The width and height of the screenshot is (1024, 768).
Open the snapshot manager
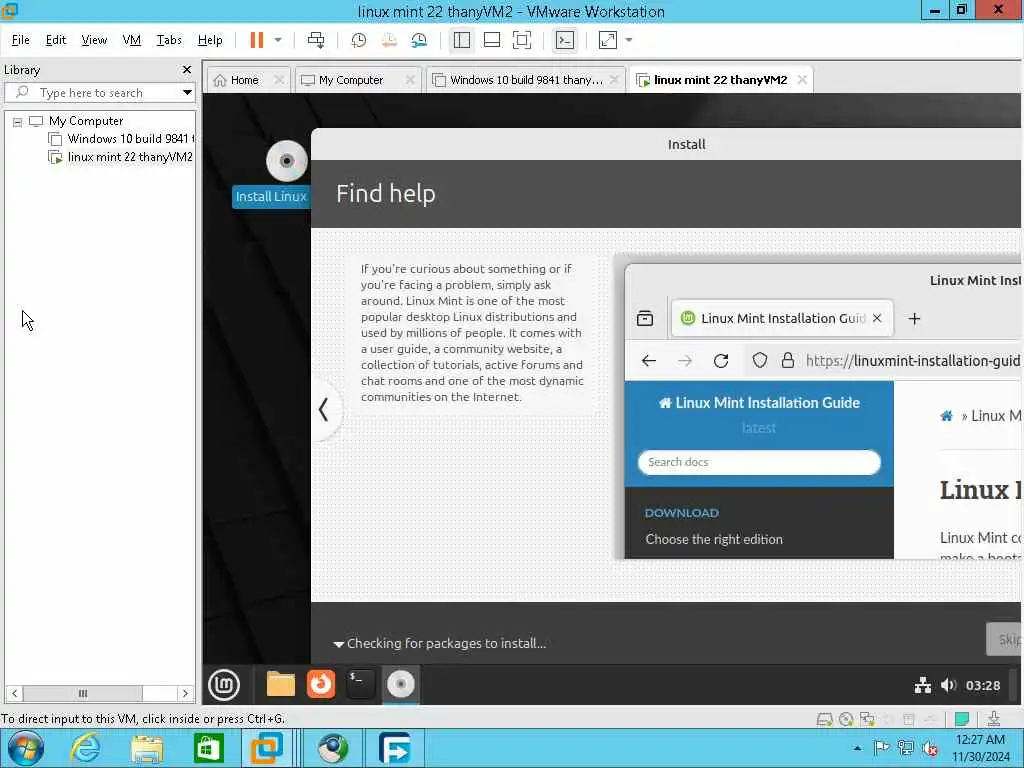[x=419, y=40]
